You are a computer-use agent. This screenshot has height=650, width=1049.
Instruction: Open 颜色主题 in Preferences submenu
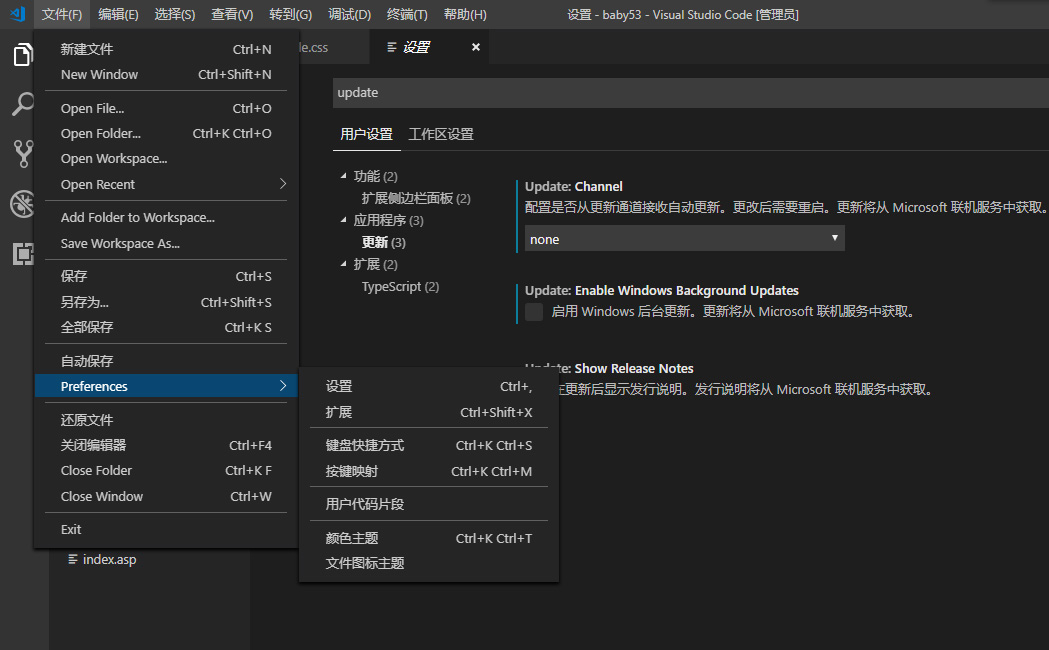(428, 538)
